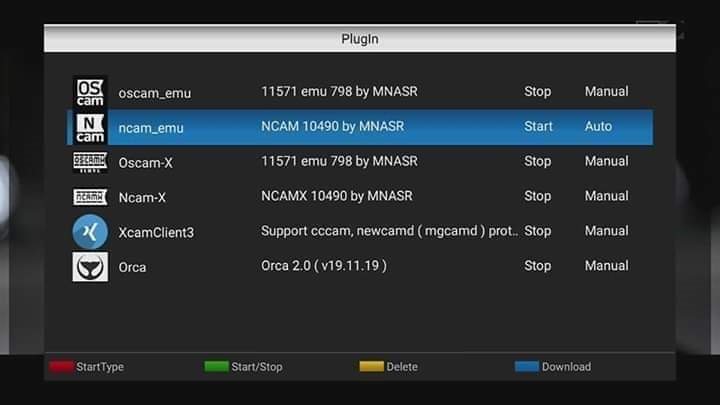Select the oscam_emu plugin name
The image size is (720, 405).
(x=155, y=93)
